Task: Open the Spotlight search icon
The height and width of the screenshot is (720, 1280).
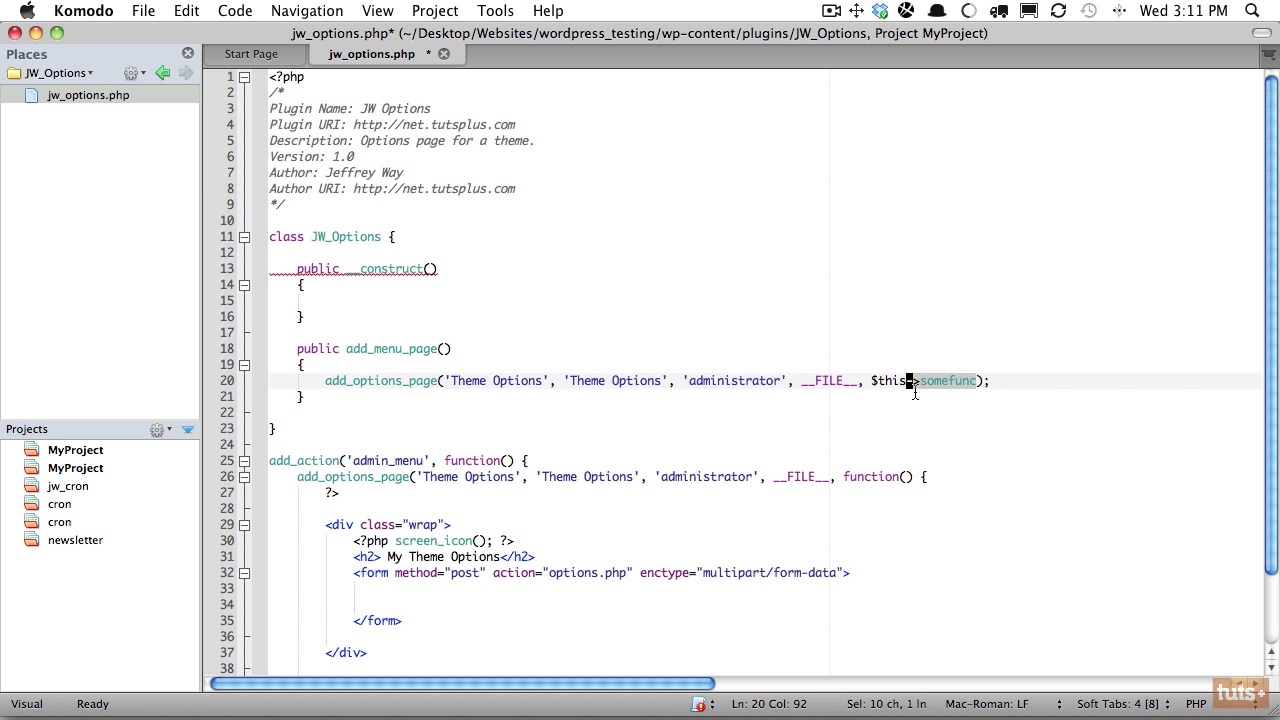Action: pyautogui.click(x=1252, y=11)
